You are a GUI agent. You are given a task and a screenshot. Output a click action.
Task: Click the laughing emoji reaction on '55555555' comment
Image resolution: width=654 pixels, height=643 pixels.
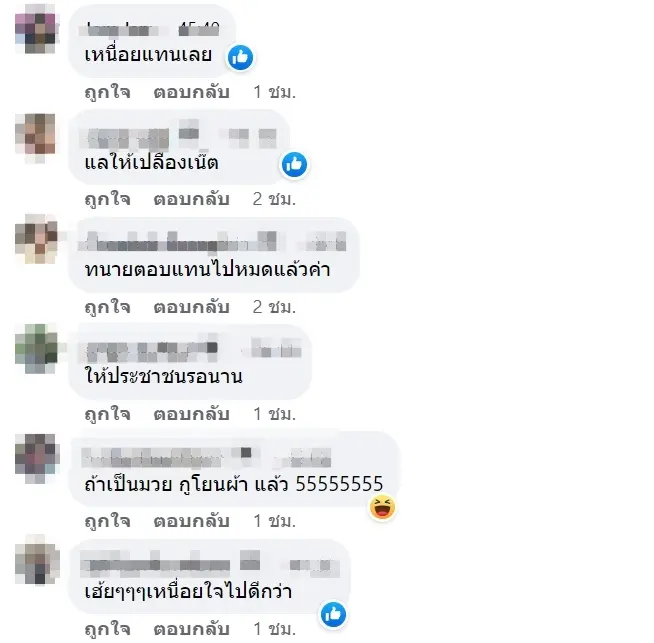382,507
